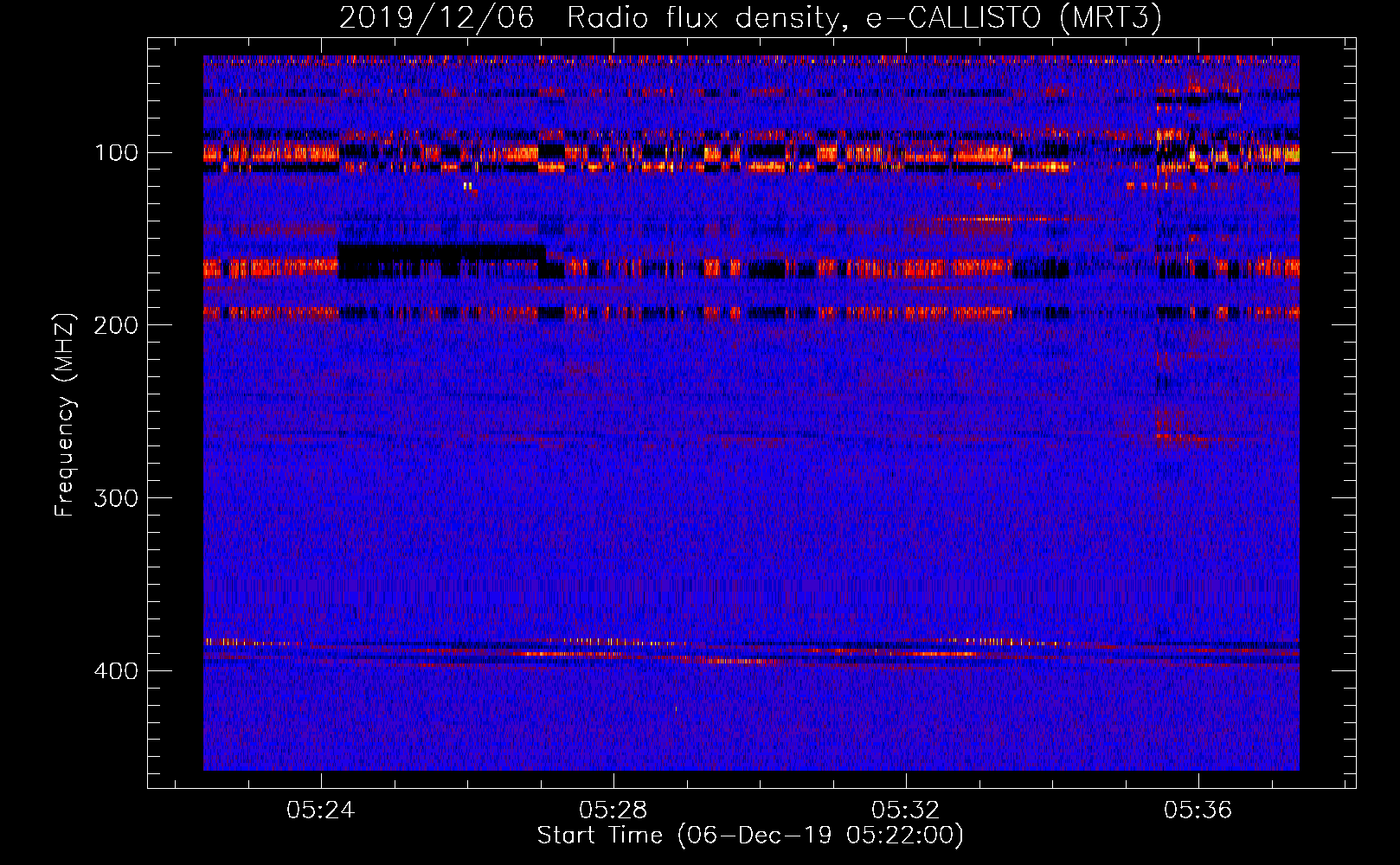Click the 'Frequency (MHZ)' y-axis label
Image resolution: width=1400 pixels, height=865 pixels.
click(65, 415)
